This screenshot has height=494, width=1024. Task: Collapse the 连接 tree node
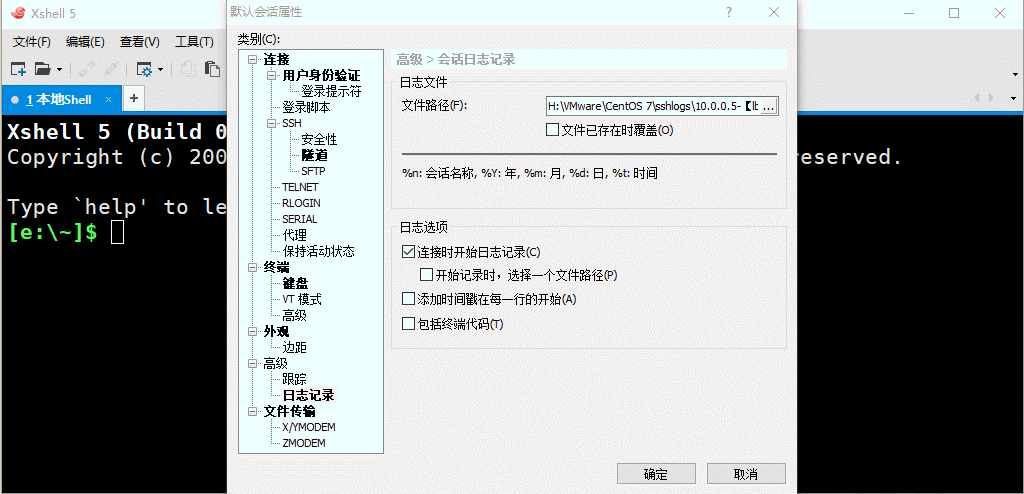(x=253, y=60)
